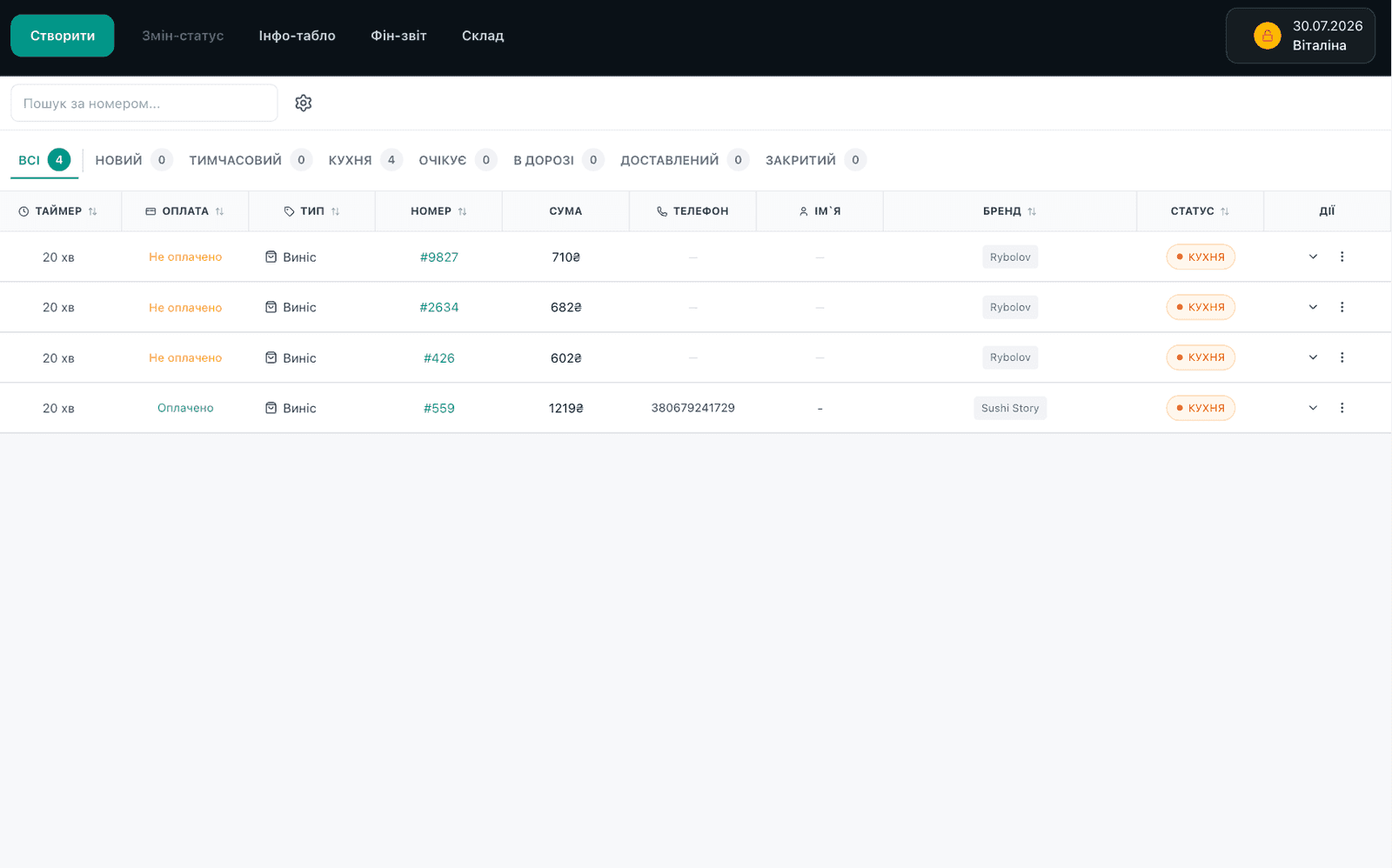Click takeaway bag icon in order #559 row

(x=271, y=408)
